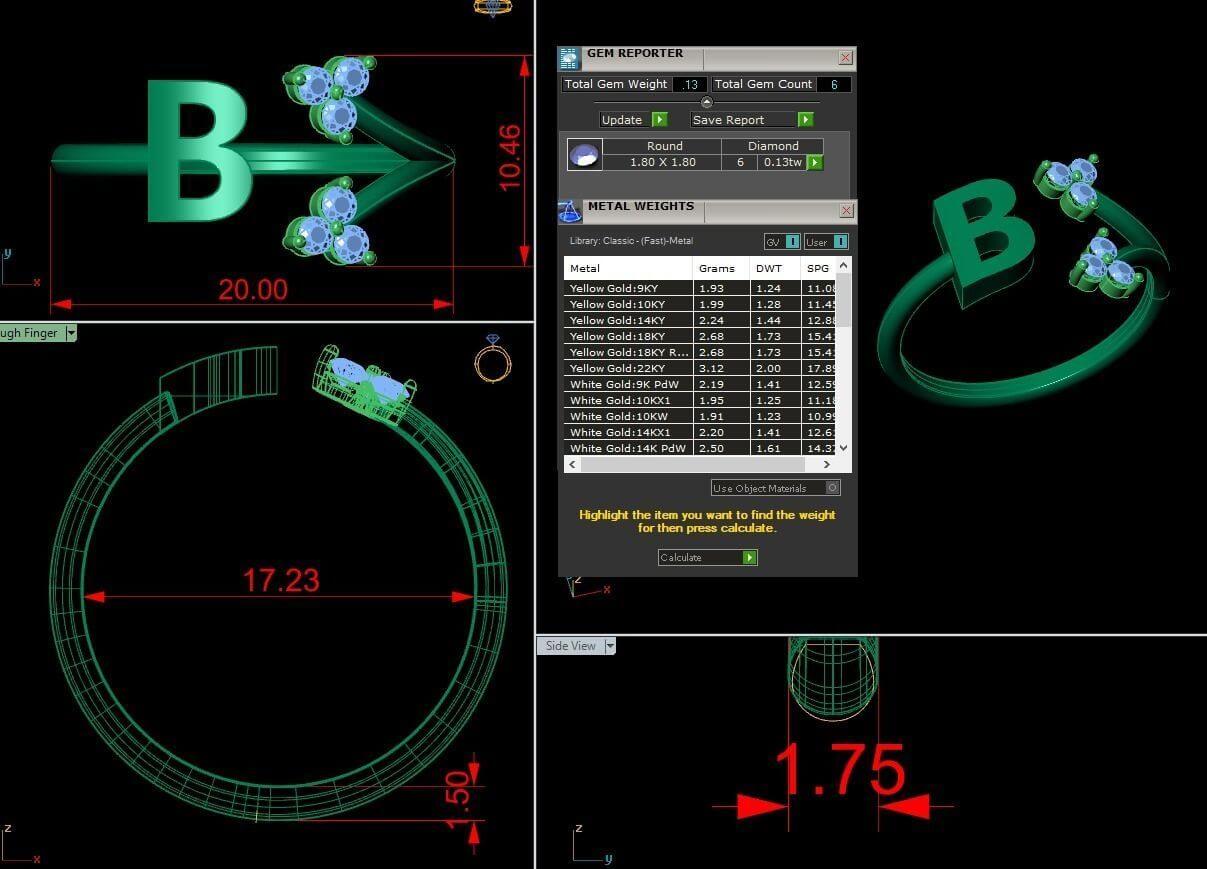Click the round gem thumbnail in Gem Reporter
Viewport: 1207px width, 869px height.
click(x=584, y=154)
